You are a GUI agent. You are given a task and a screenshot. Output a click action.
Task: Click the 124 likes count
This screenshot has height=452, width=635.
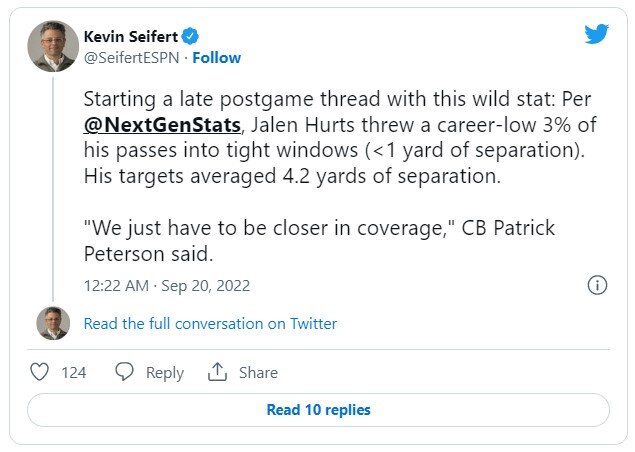coord(74,372)
